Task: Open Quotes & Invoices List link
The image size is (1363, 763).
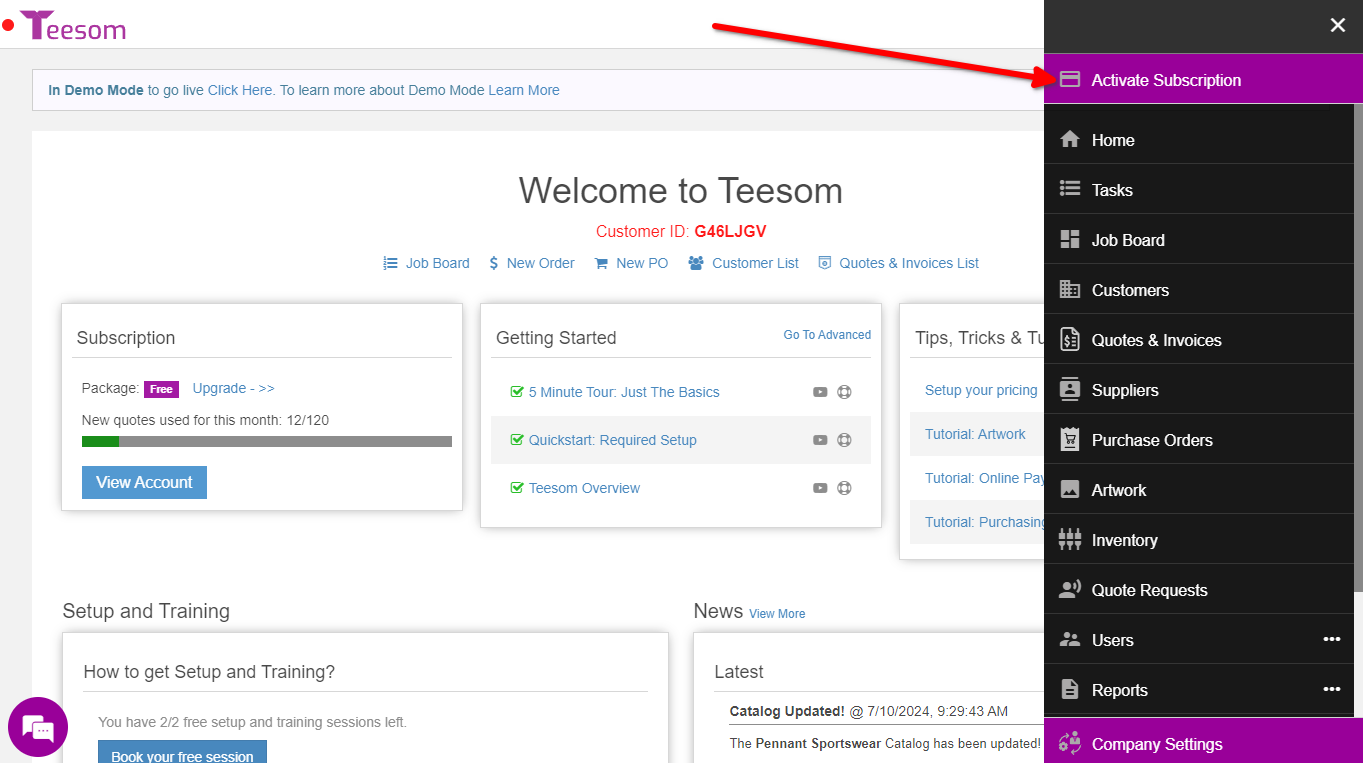Action: 909,263
